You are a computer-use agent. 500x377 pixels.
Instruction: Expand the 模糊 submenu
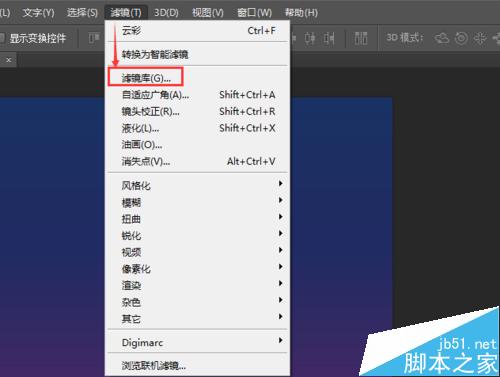[x=197, y=202]
